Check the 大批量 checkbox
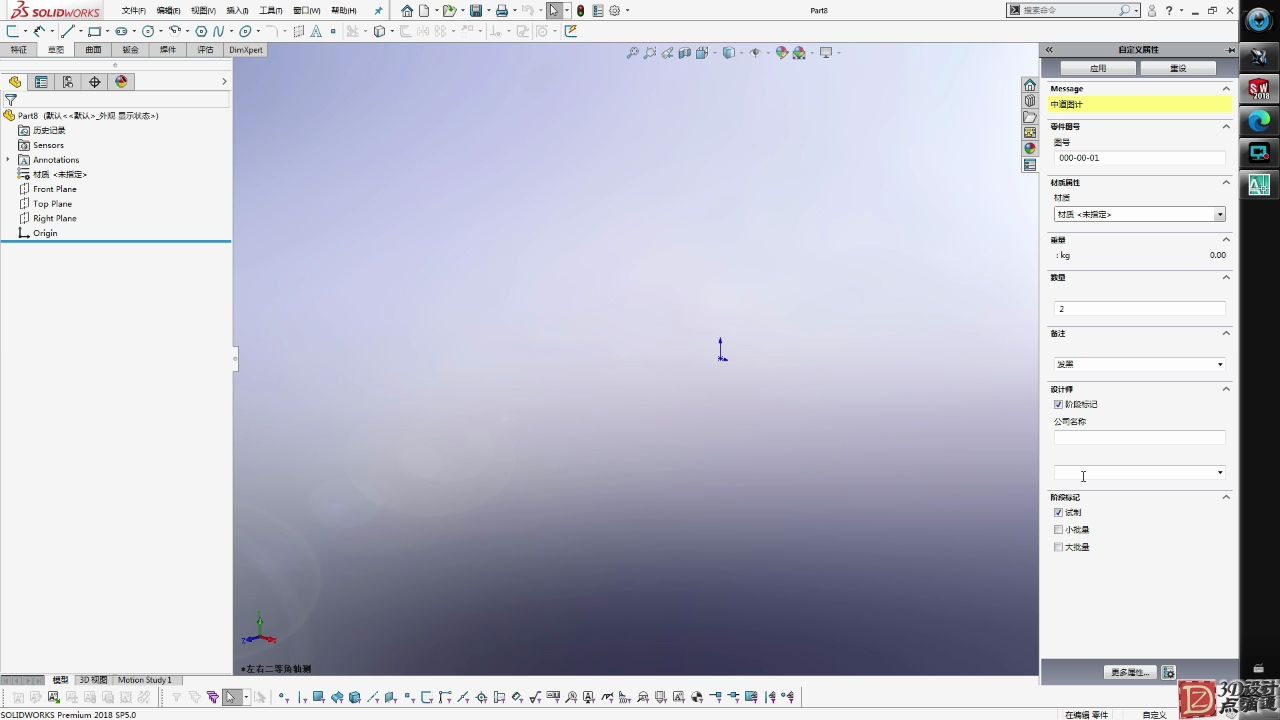This screenshot has width=1280, height=720. pyautogui.click(x=1058, y=547)
